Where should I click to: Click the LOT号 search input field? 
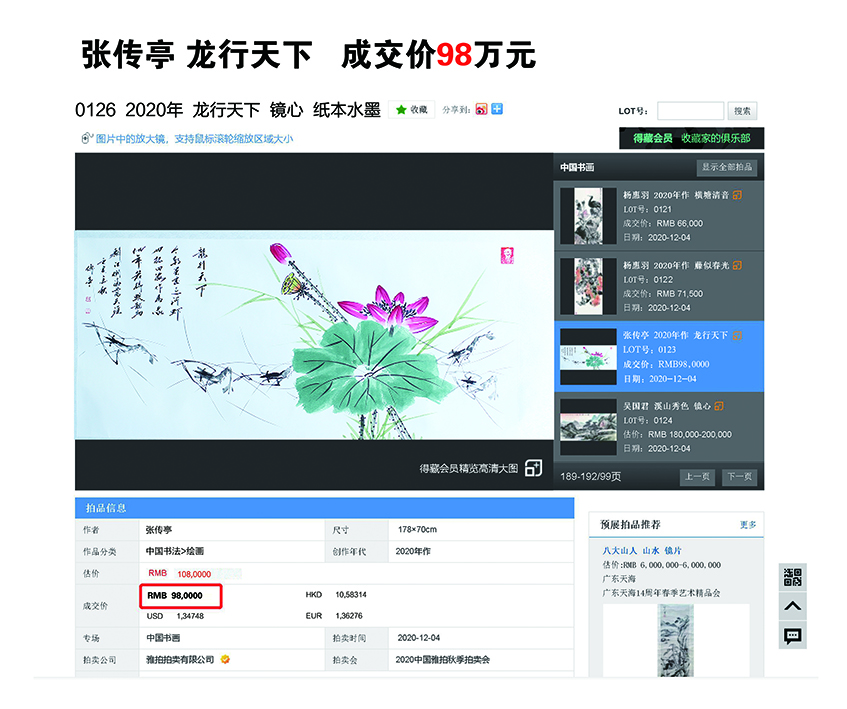689,111
